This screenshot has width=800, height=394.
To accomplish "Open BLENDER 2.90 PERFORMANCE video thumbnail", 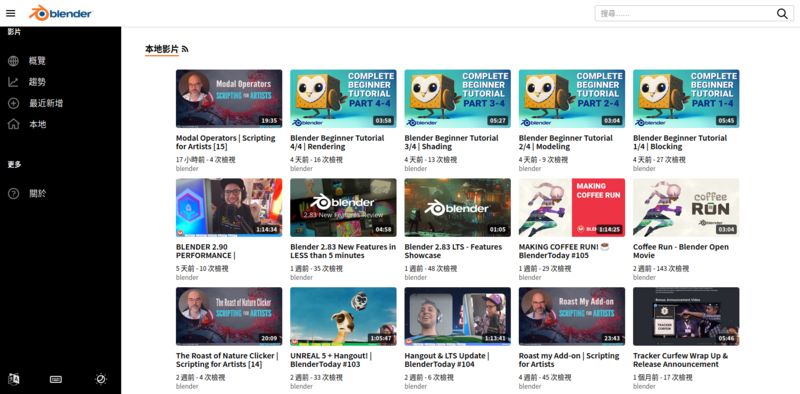I will tap(229, 207).
